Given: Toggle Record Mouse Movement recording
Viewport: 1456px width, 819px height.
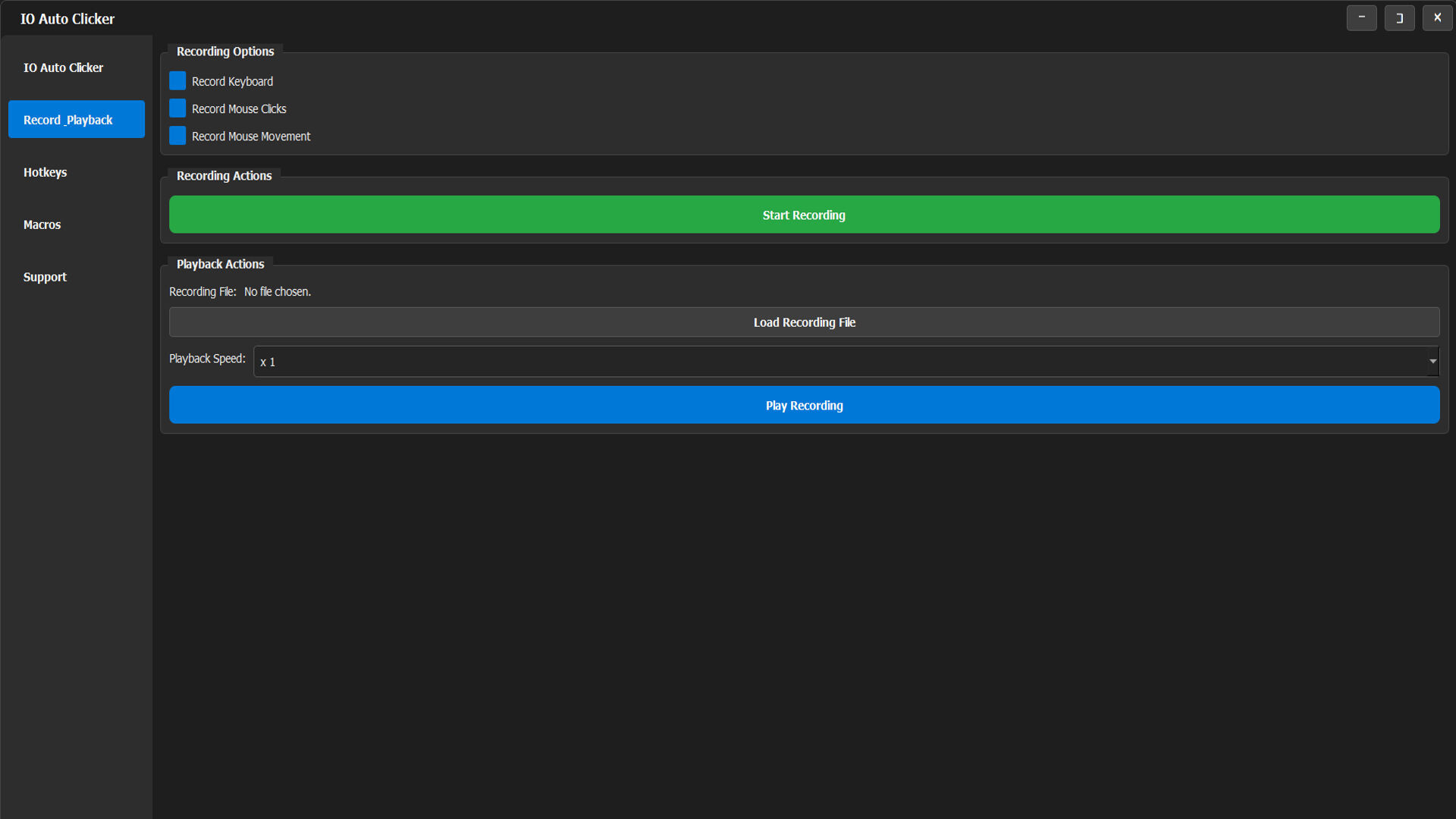Looking at the screenshot, I should pos(177,136).
